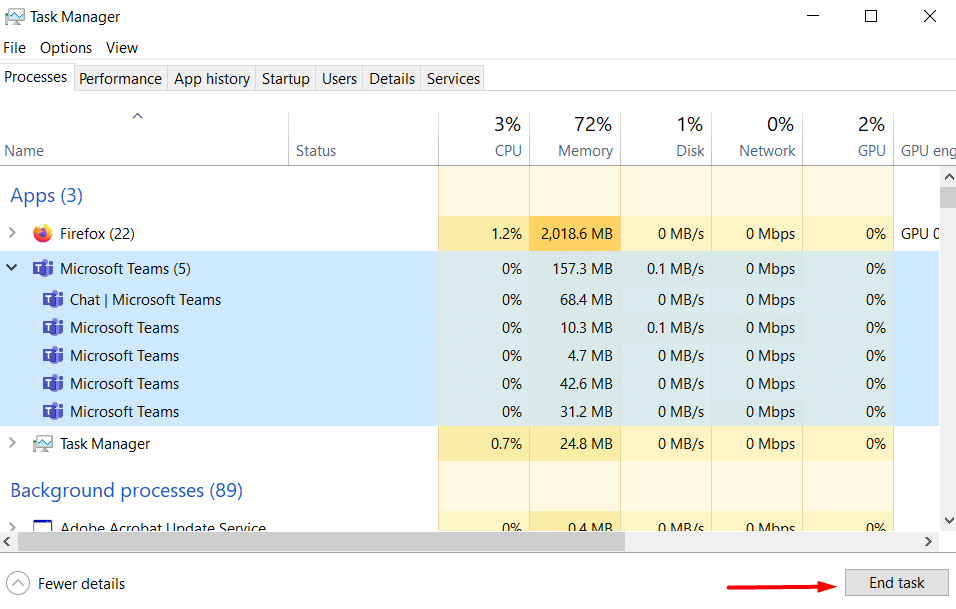
Task: Click the Task Manager process icon
Action: (x=42, y=444)
